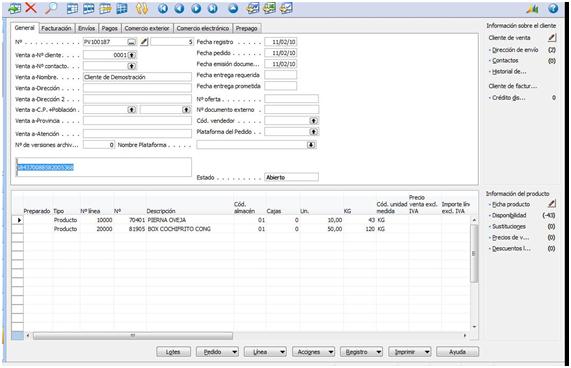Screen dimensions: 571x368
Task: Click the show-all grid icon before sort arrows
Action: click(x=122, y=8)
